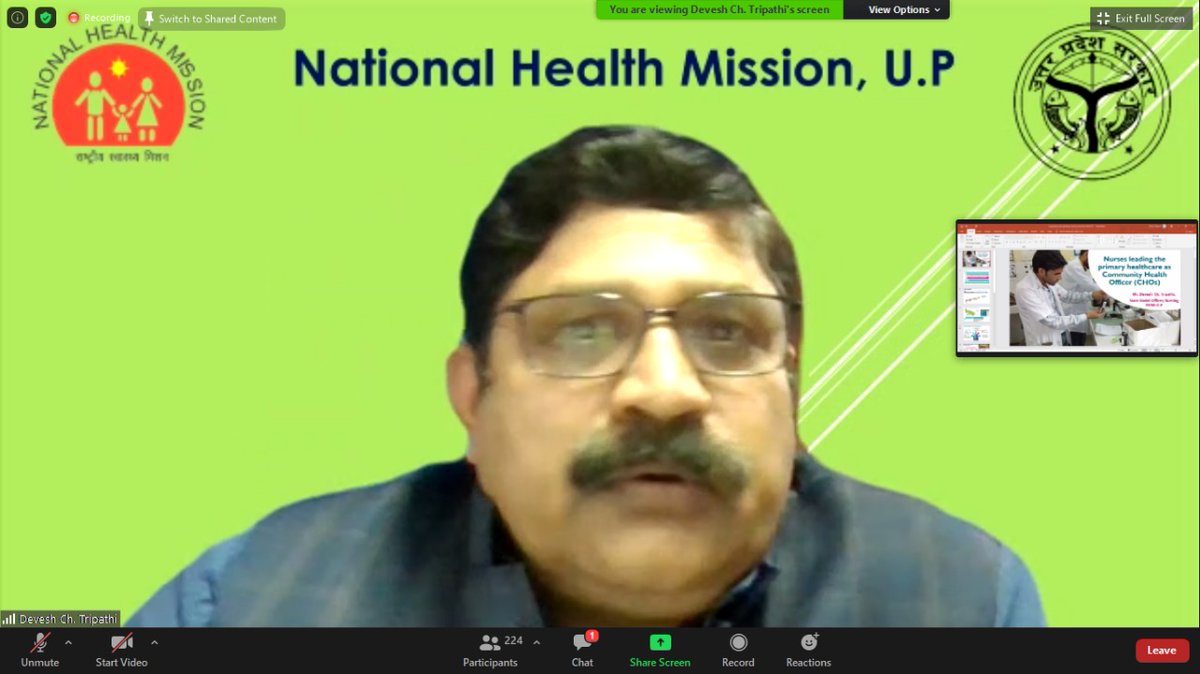This screenshot has height=674, width=1200.
Task: Click the red Leave button
Action: coord(1162,650)
